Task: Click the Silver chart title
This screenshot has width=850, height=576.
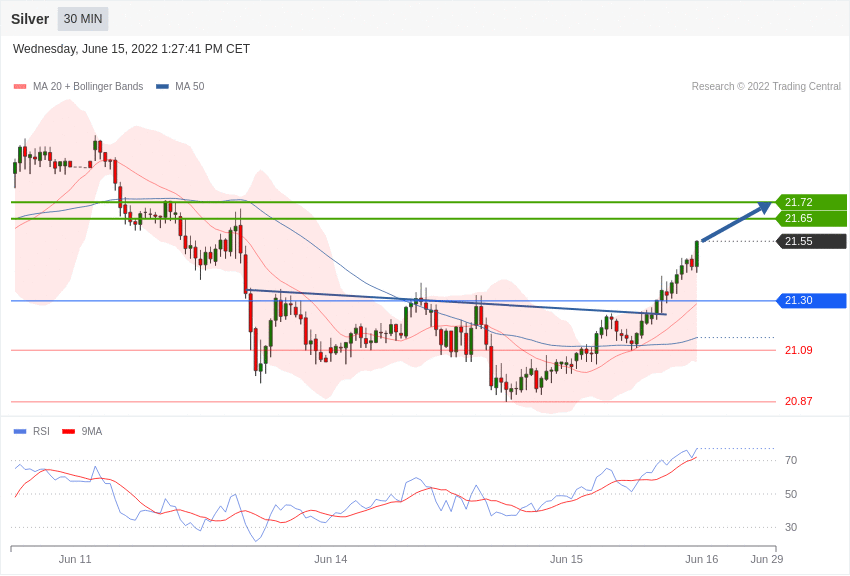Action: coord(30,19)
